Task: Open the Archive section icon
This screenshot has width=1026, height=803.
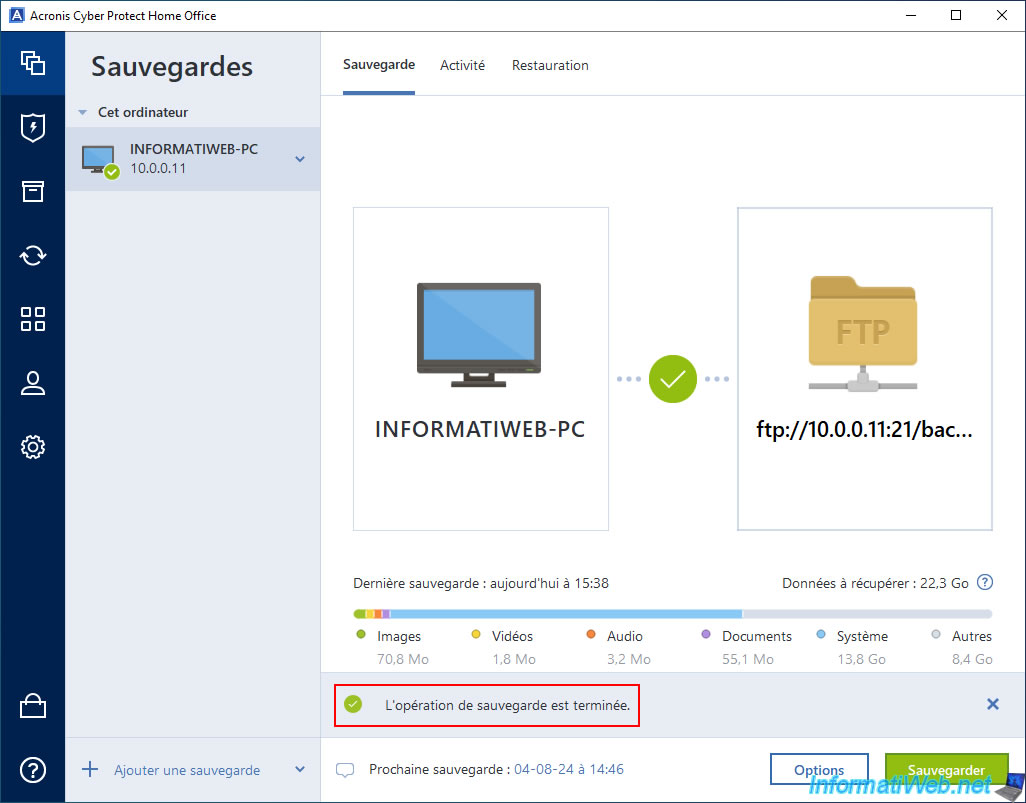Action: click(33, 191)
